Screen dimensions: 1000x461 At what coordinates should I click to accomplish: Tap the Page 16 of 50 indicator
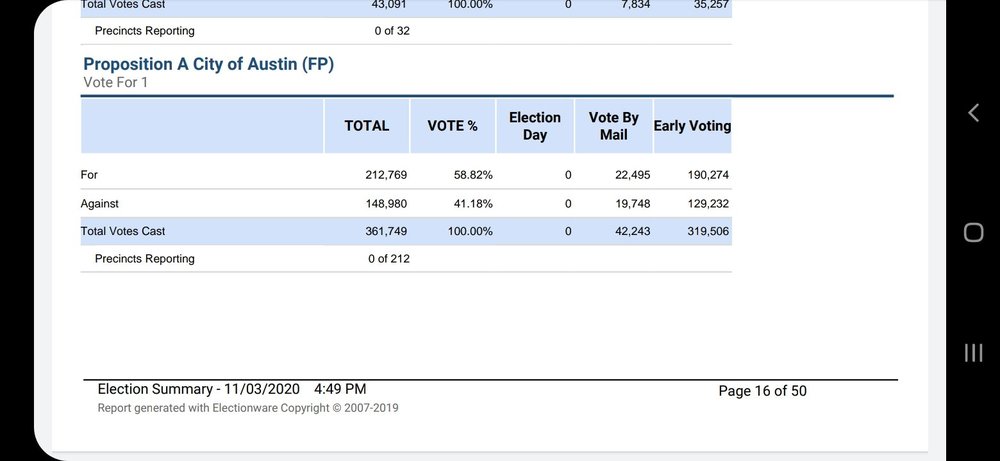tap(762, 391)
